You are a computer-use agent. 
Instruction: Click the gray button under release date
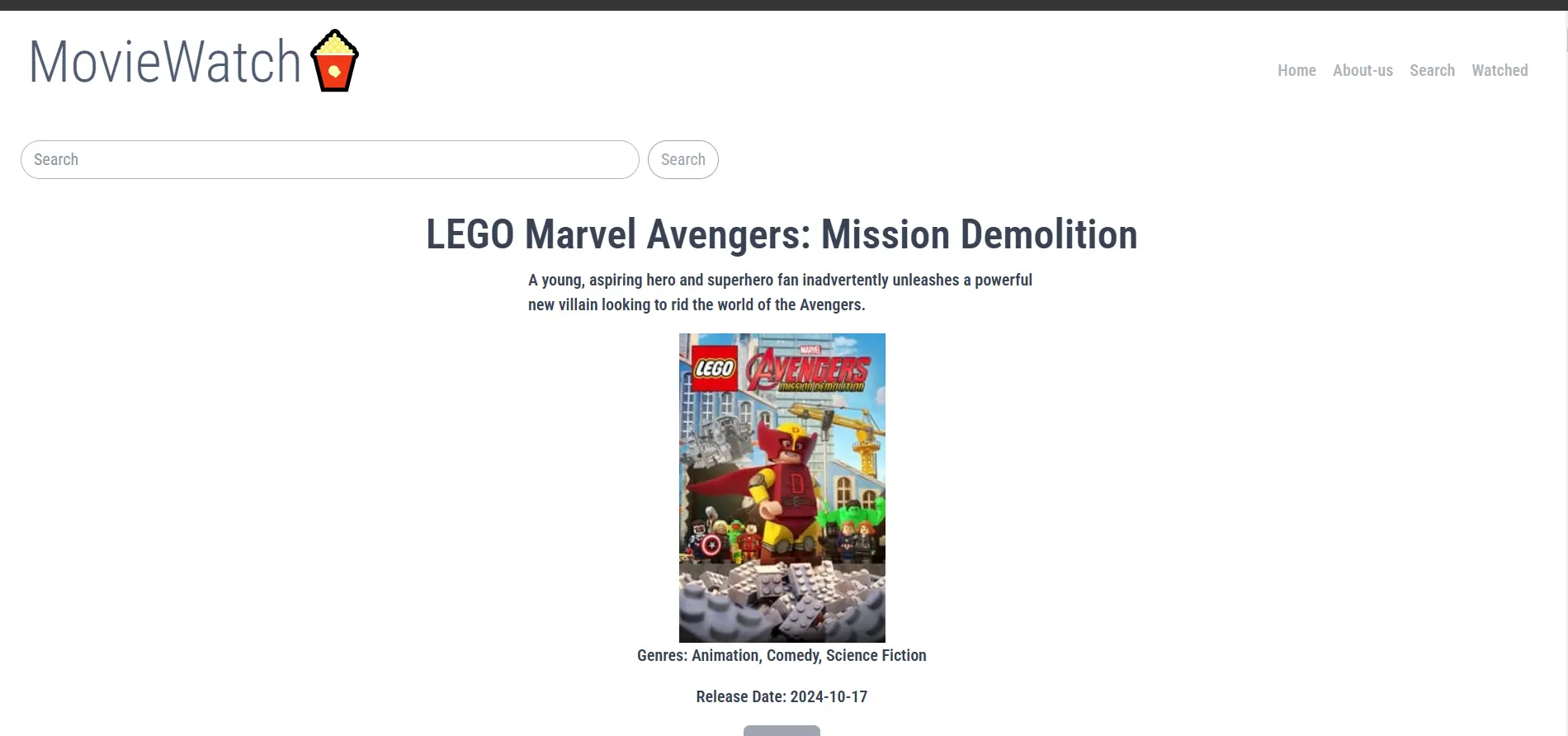(782, 731)
